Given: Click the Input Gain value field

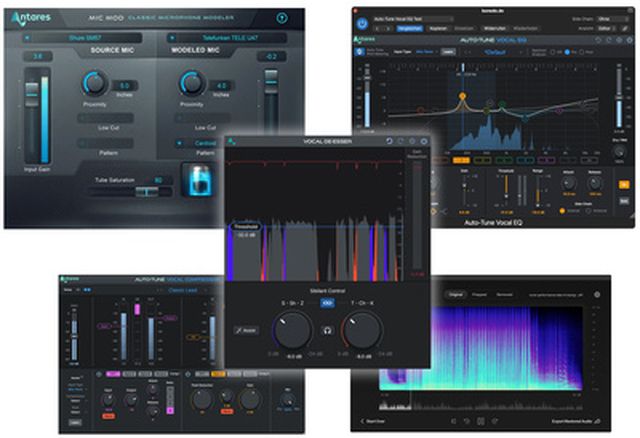Looking at the screenshot, I should click(38, 56).
